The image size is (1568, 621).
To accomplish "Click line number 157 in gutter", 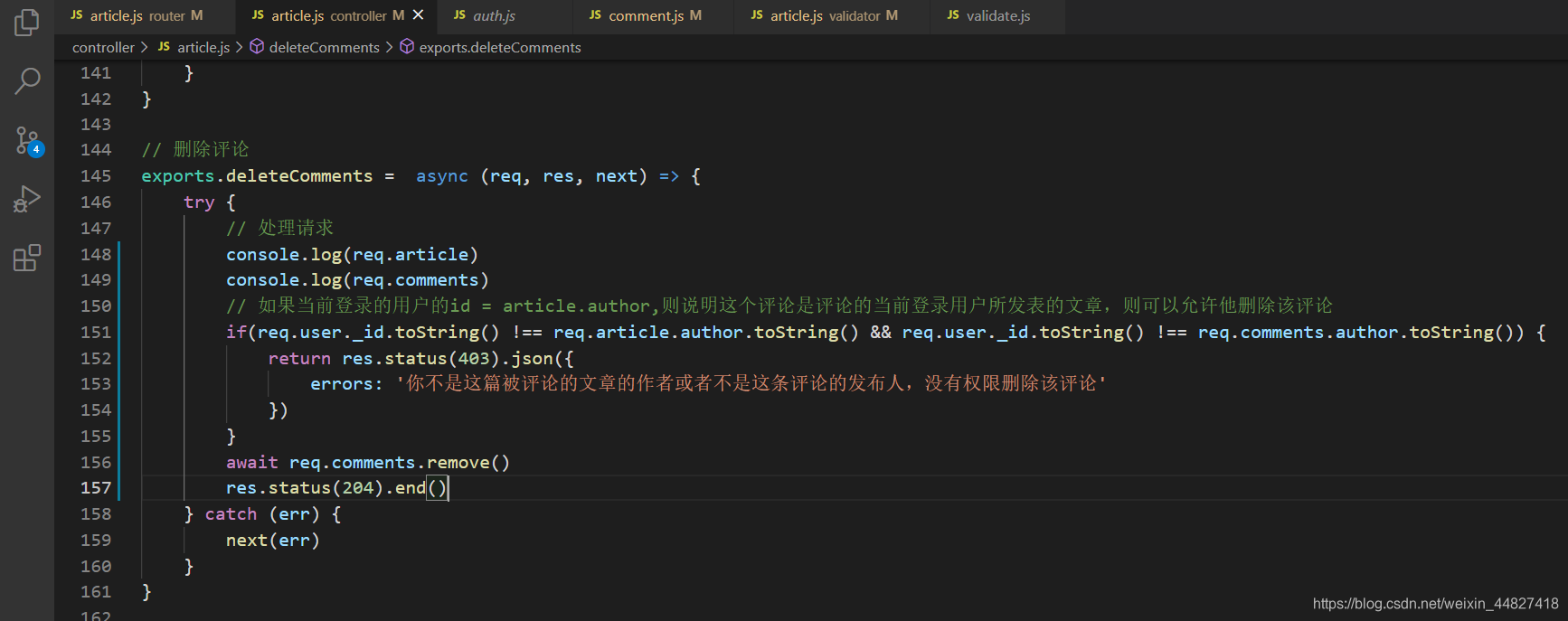I will [96, 487].
